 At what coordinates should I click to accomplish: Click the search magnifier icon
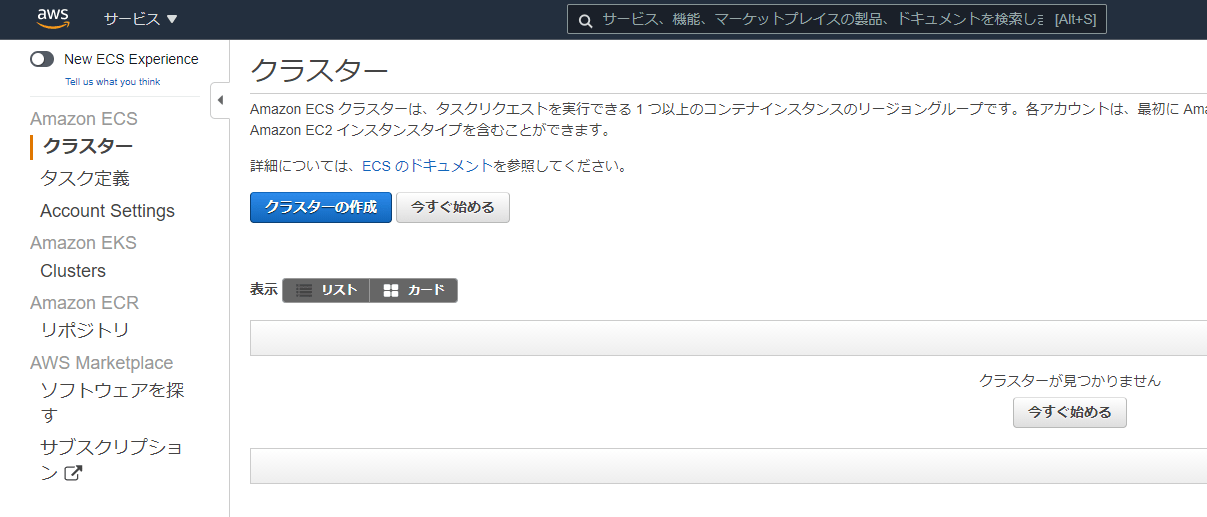[x=584, y=20]
